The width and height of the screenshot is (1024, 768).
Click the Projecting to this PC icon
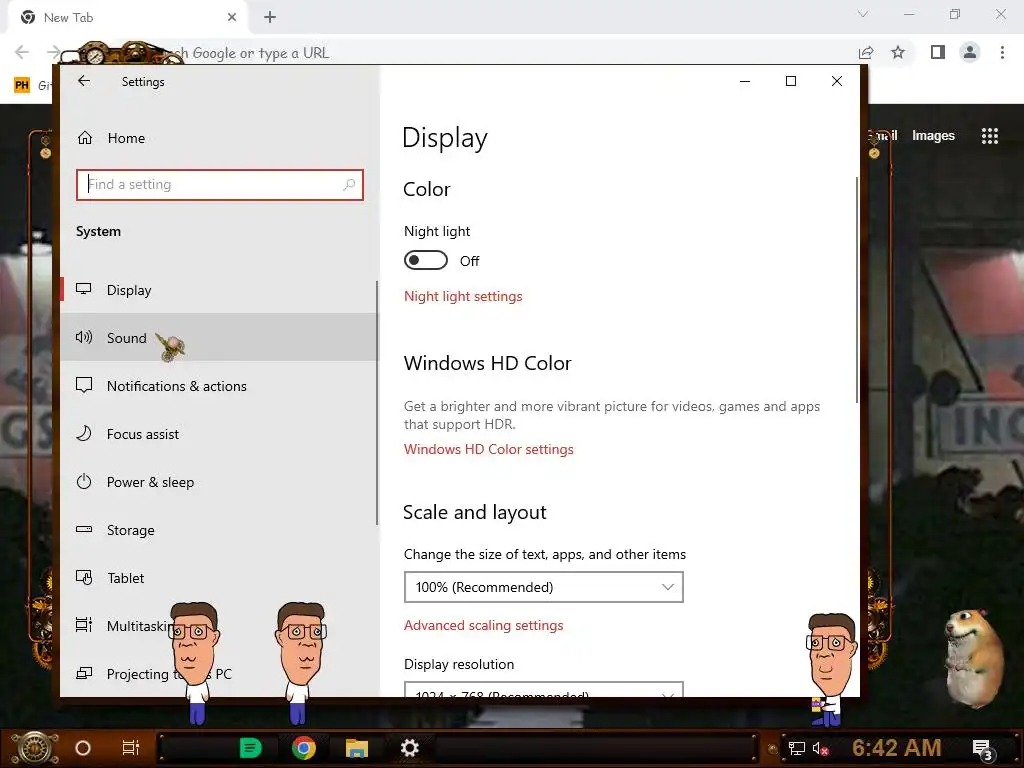coord(84,673)
